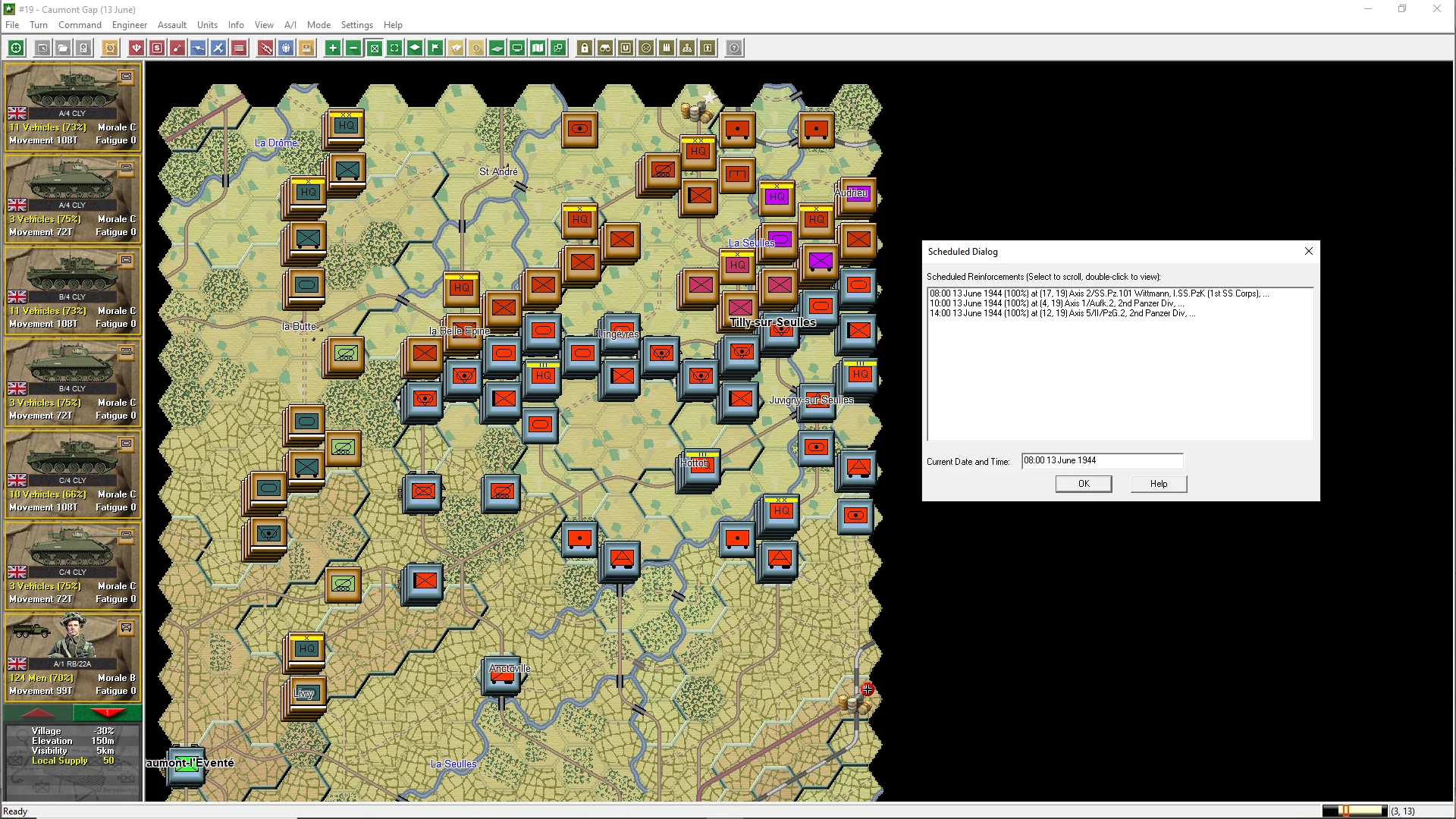Select the A/1 RB/22A infantry unit card
The image size is (1456, 819).
click(72, 657)
